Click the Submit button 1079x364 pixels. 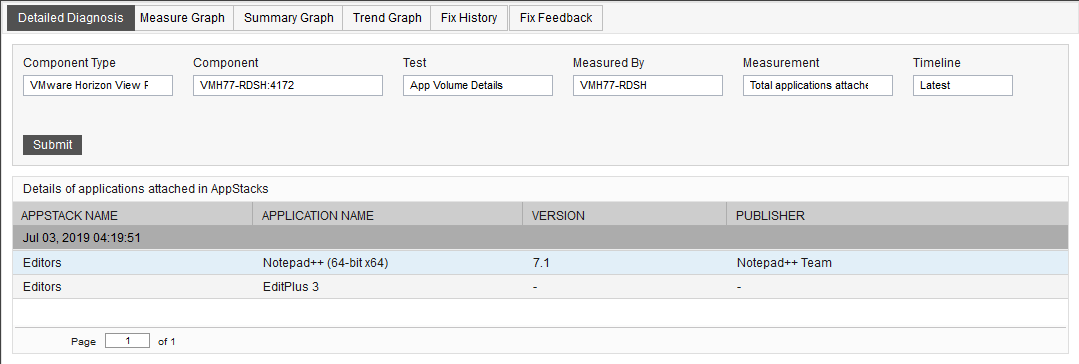[x=53, y=144]
